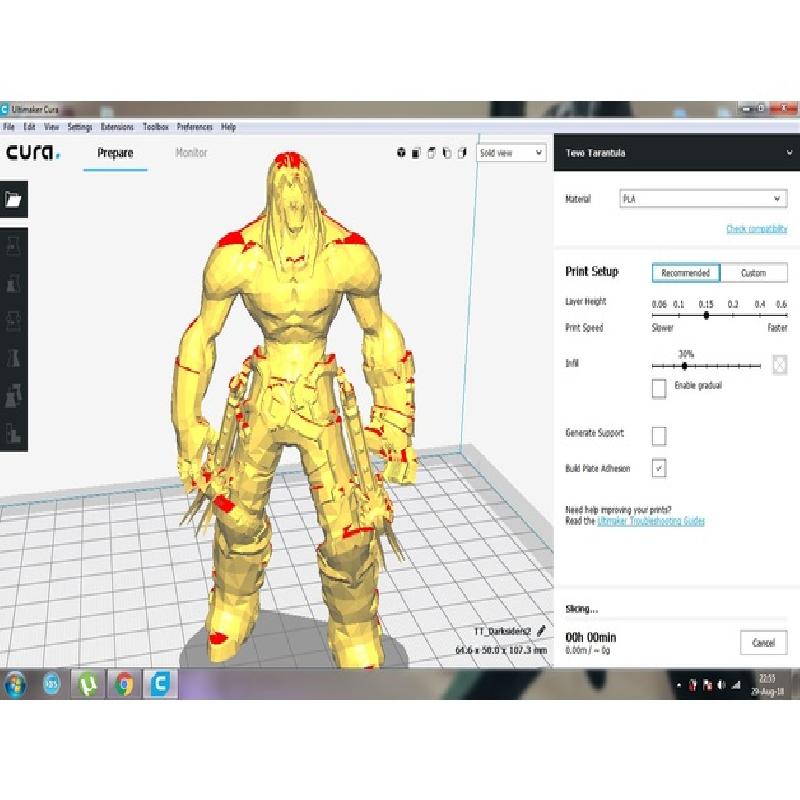This screenshot has width=800, height=800.
Task: Click the system clock showing 29-Aug-18
Action: pos(767,685)
